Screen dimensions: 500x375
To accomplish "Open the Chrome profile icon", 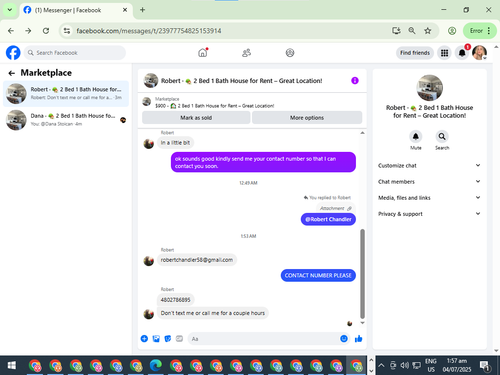I will (x=452, y=31).
